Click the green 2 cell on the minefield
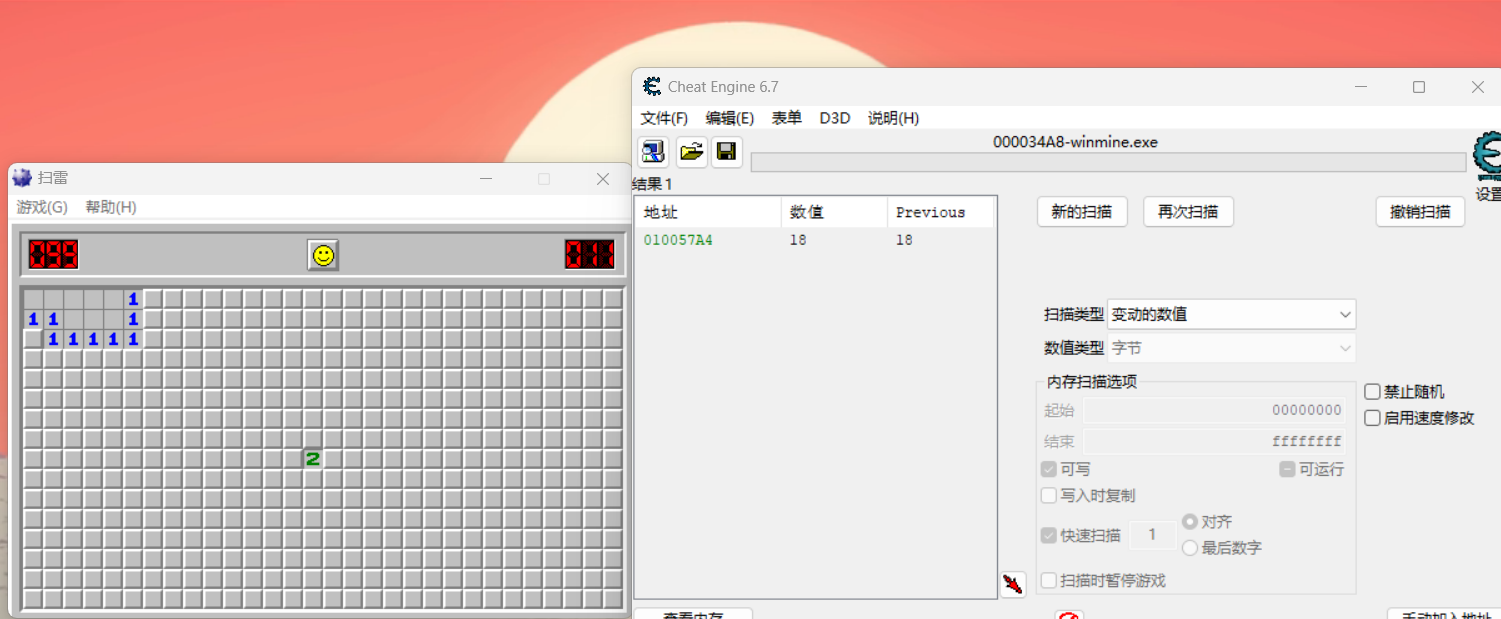 click(313, 459)
